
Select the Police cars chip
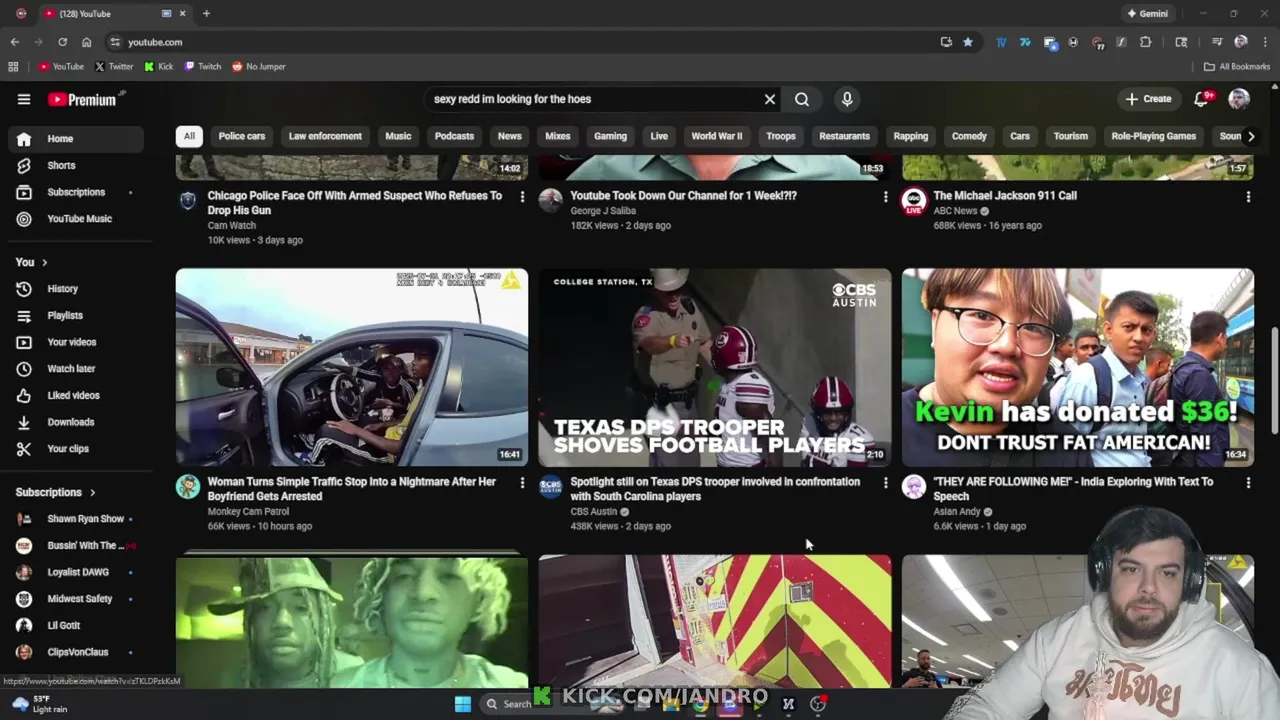coord(242,136)
